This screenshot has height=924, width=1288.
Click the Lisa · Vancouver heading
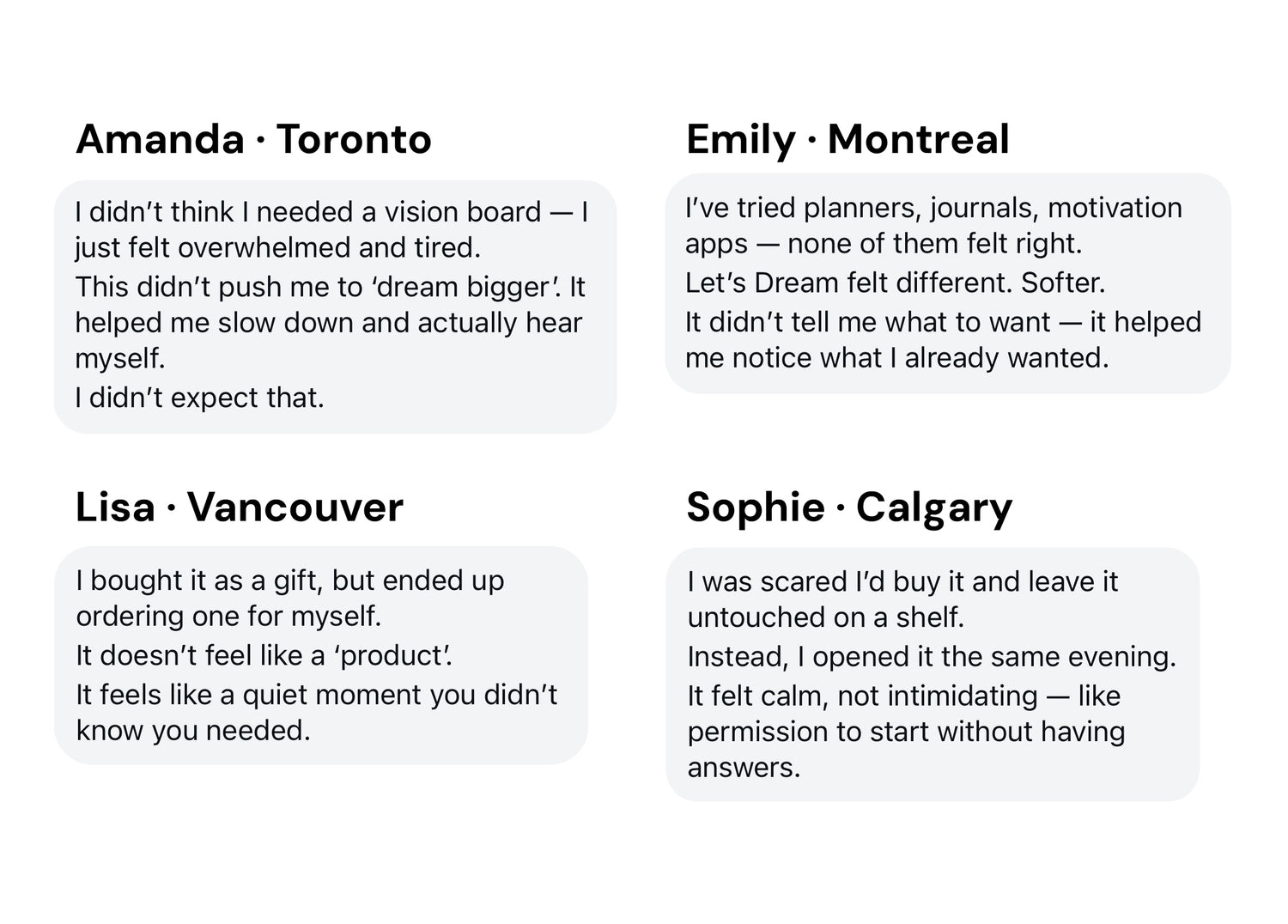tap(239, 507)
